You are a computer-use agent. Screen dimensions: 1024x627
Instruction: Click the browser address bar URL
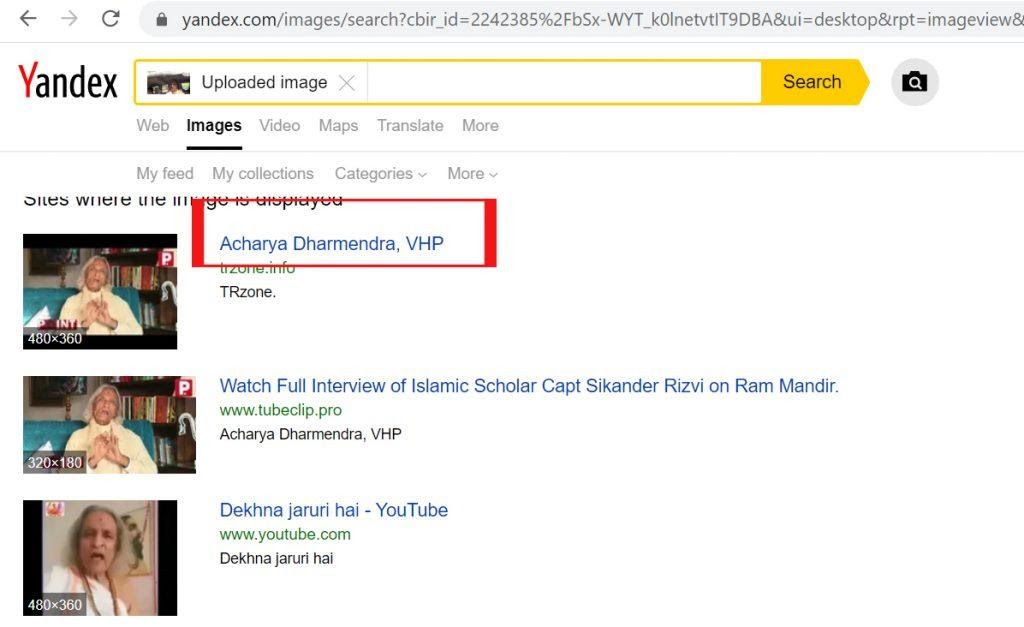601,20
